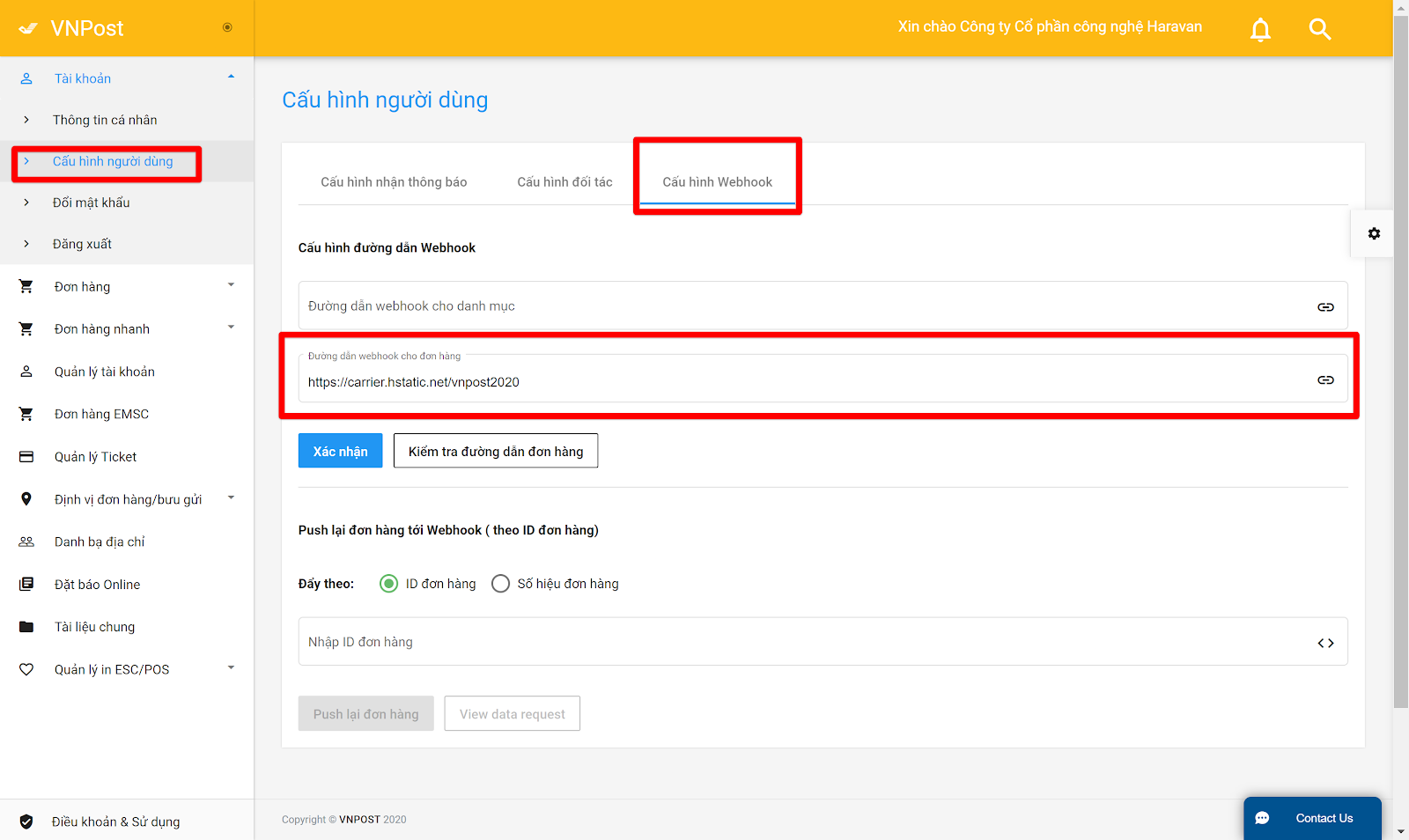Click link icon in order webhook field
The image size is (1409, 840).
pyautogui.click(x=1325, y=380)
